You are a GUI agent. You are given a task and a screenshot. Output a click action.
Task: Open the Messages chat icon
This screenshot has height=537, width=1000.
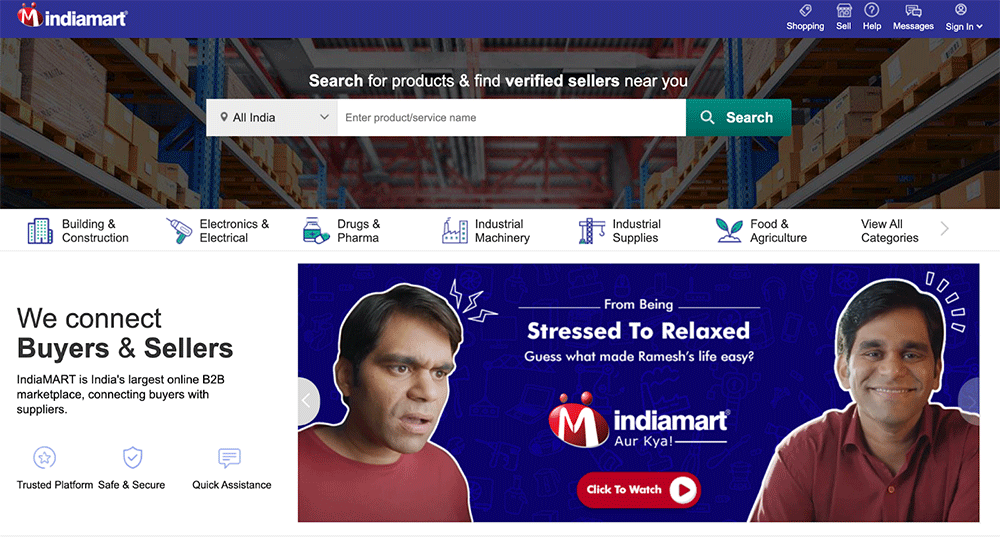point(913,10)
